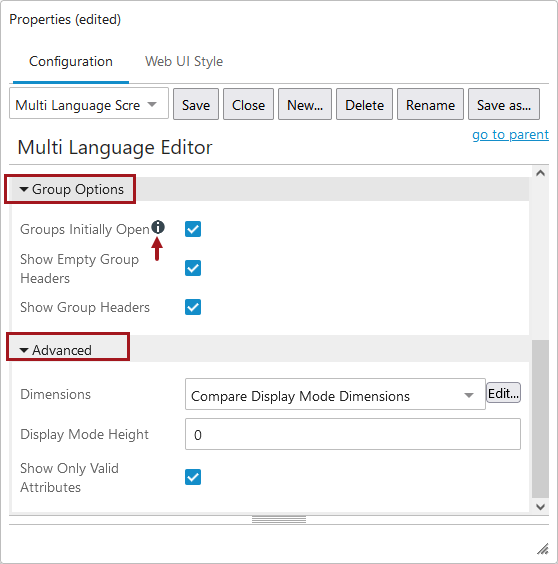
Task: Click the resize grip at the dialog corner
Action: (x=543, y=549)
